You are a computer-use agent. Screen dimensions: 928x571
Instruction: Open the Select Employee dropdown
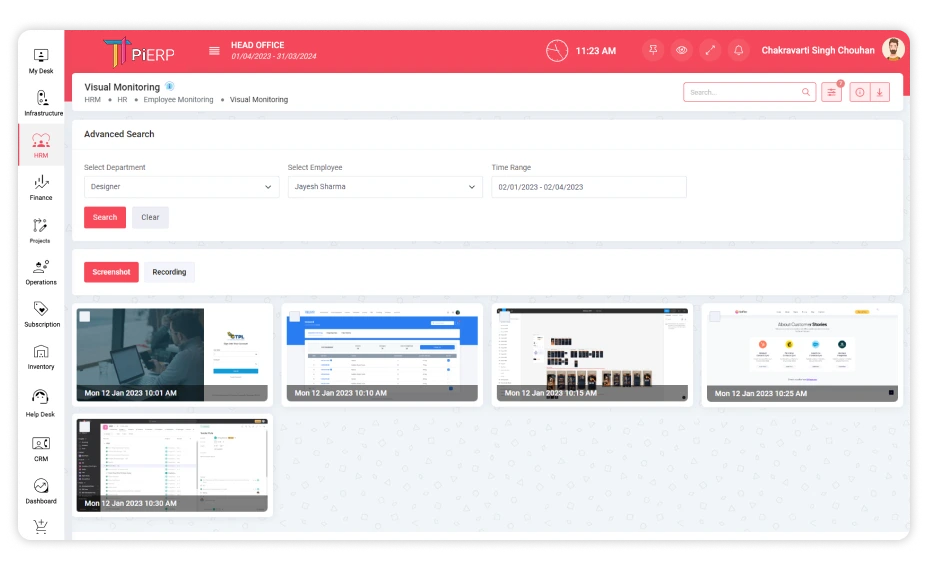385,187
